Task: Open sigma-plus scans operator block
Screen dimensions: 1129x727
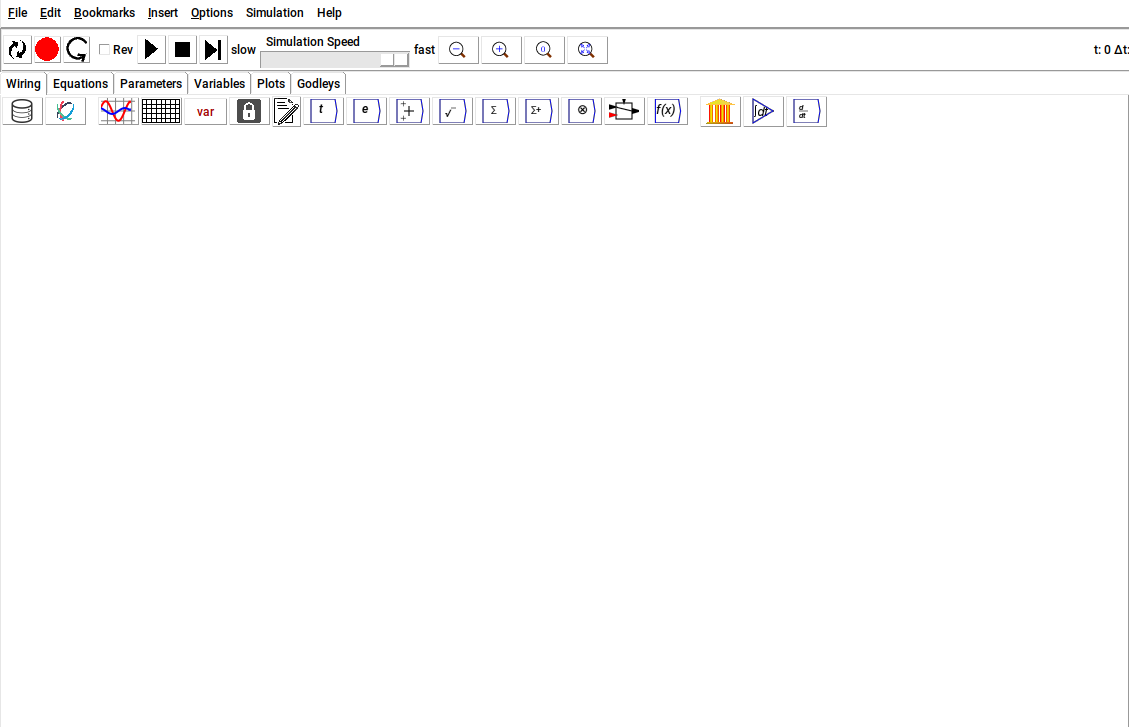Action: pyautogui.click(x=539, y=112)
